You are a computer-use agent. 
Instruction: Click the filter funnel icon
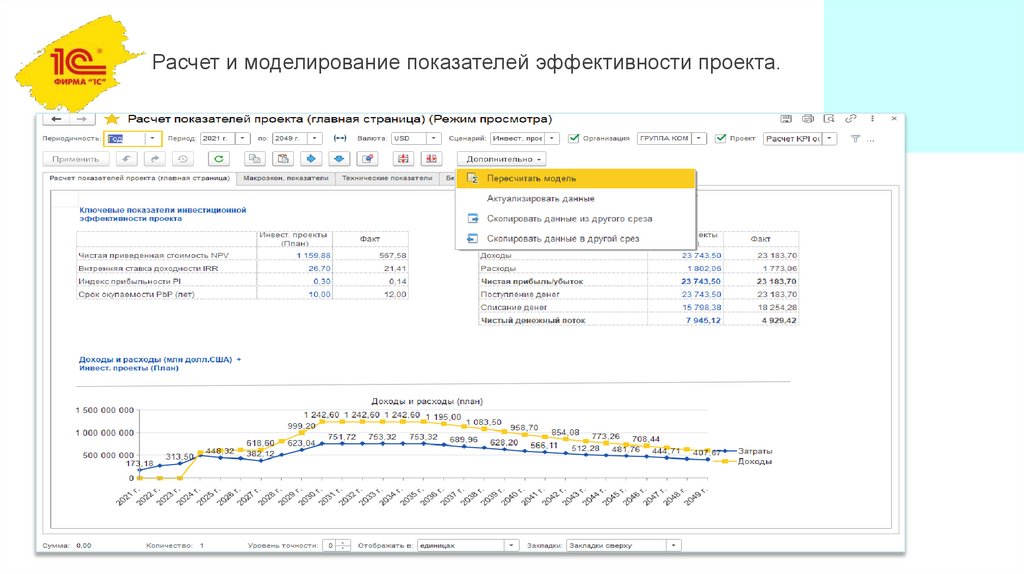pyautogui.click(x=855, y=138)
